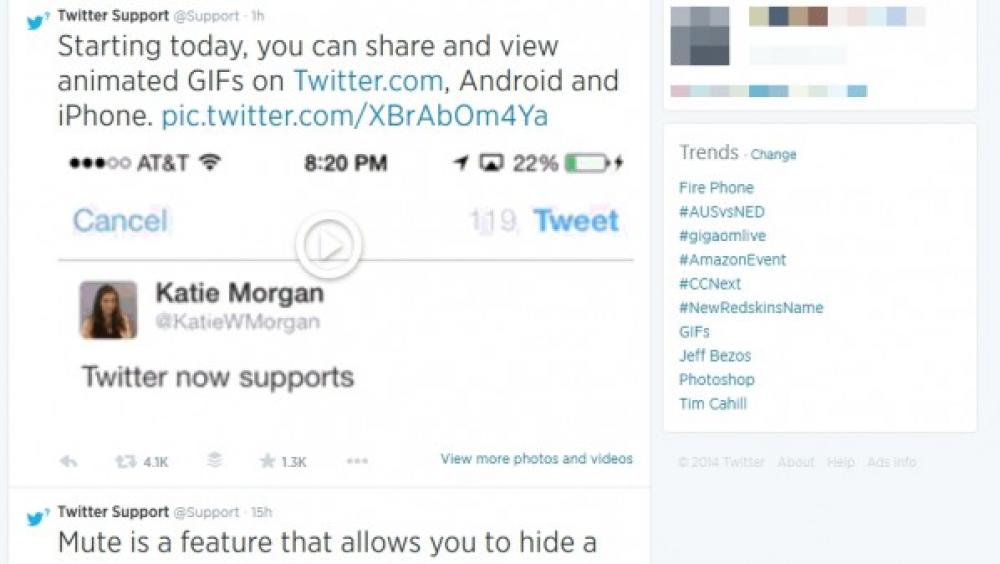Image resolution: width=1000 pixels, height=564 pixels.
Task: Click View more photos and videos
Action: pyautogui.click(x=536, y=459)
